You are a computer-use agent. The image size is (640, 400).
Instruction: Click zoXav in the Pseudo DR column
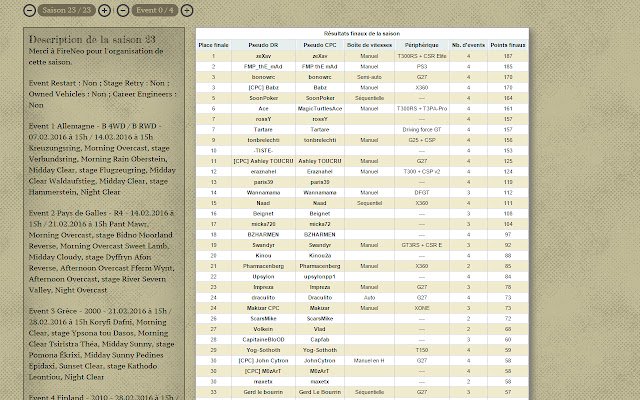pos(263,56)
